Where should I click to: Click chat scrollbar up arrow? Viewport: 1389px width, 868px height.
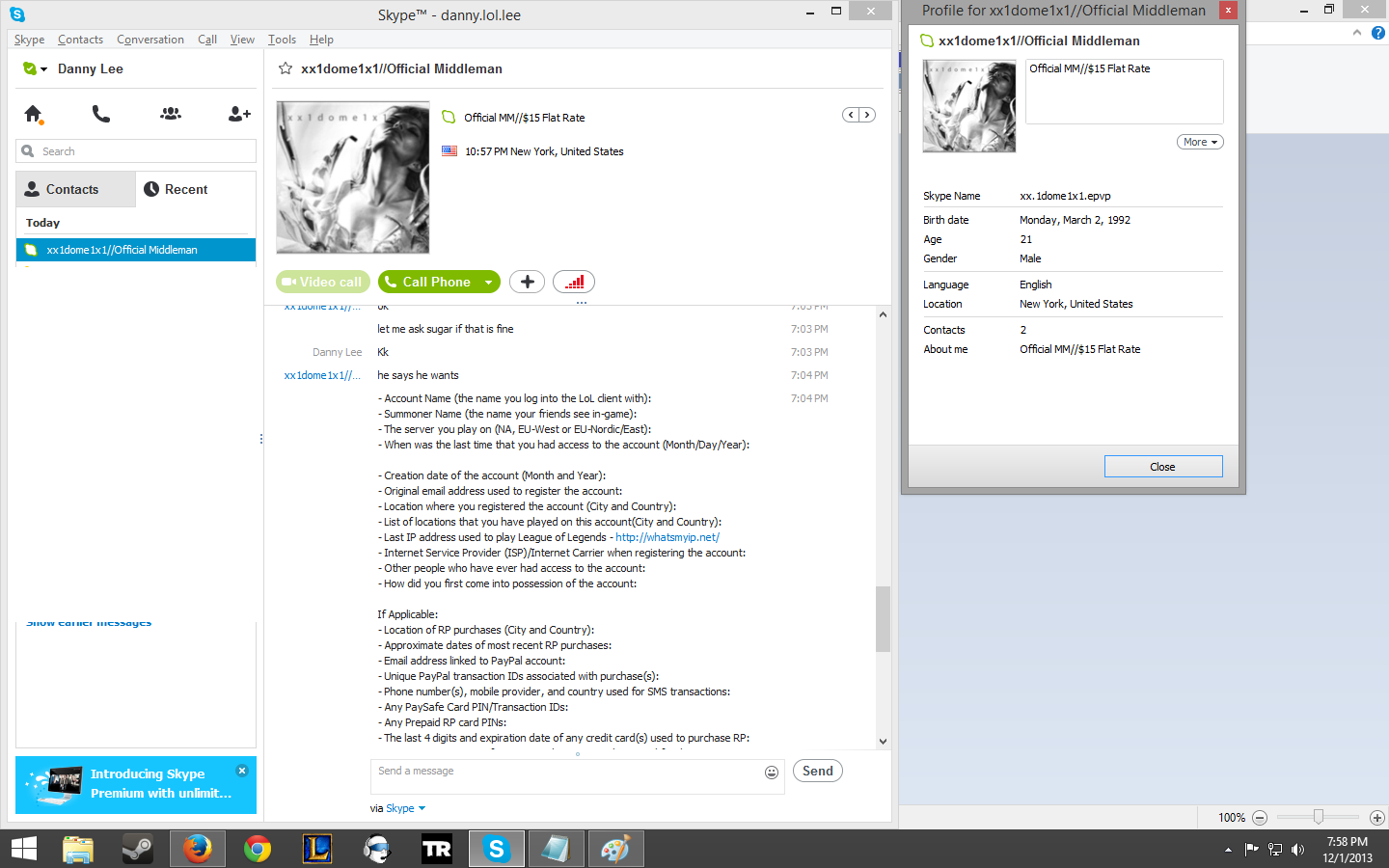[883, 314]
